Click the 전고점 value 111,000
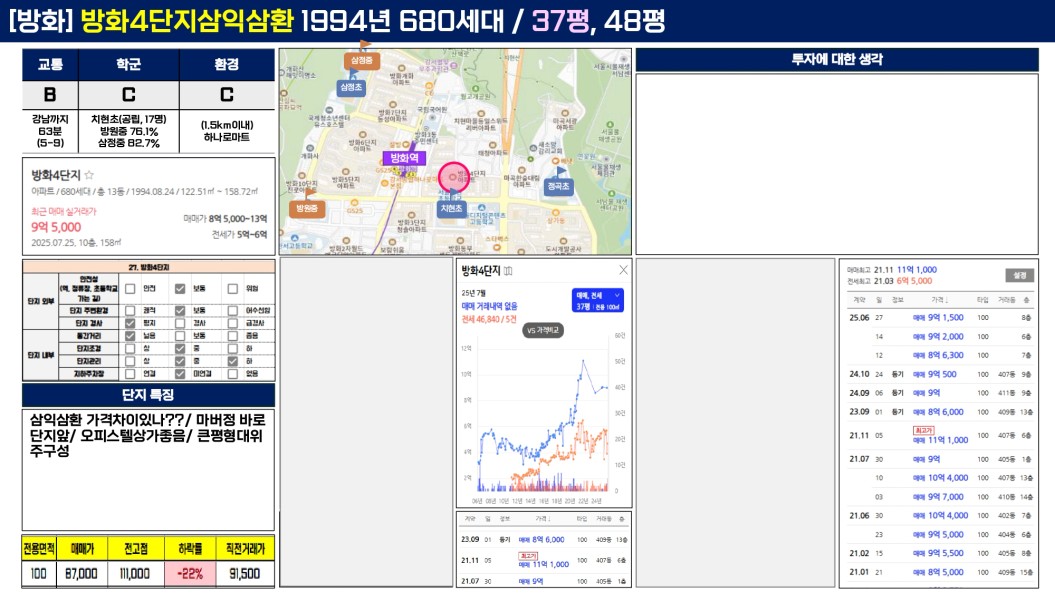The image size is (1055, 593). click(x=135, y=574)
